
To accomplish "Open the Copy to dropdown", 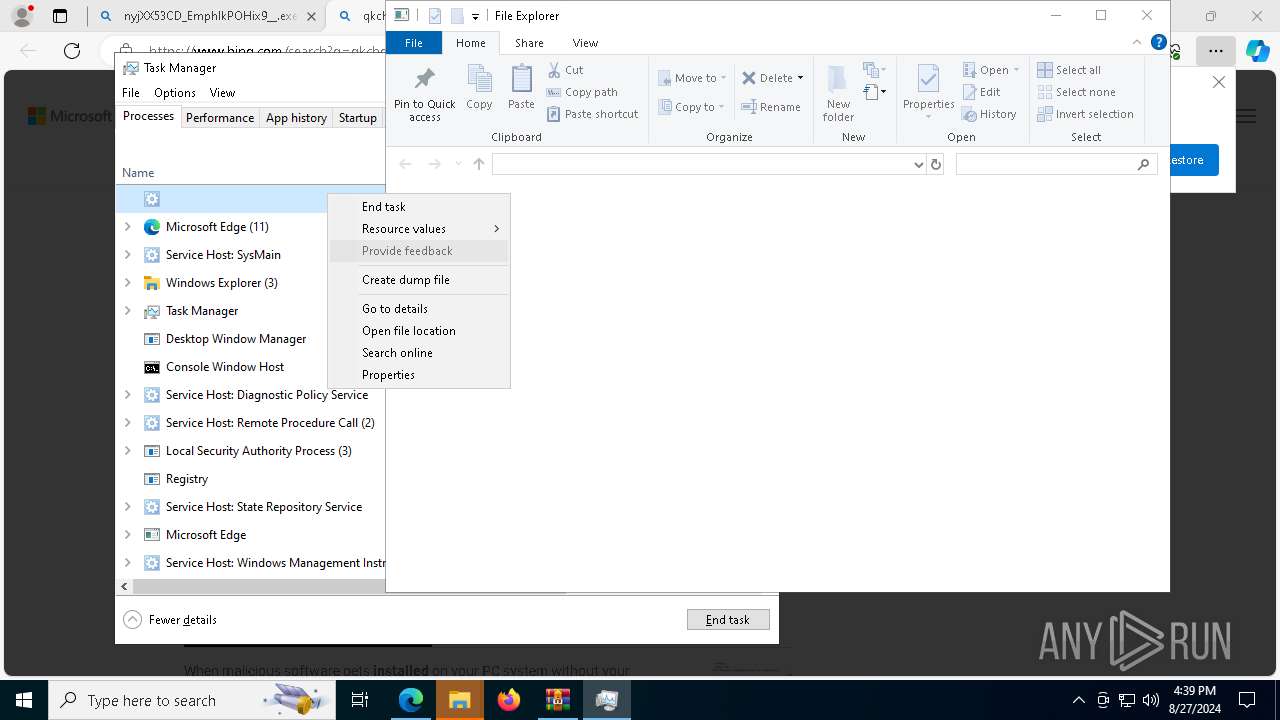I will (691, 107).
